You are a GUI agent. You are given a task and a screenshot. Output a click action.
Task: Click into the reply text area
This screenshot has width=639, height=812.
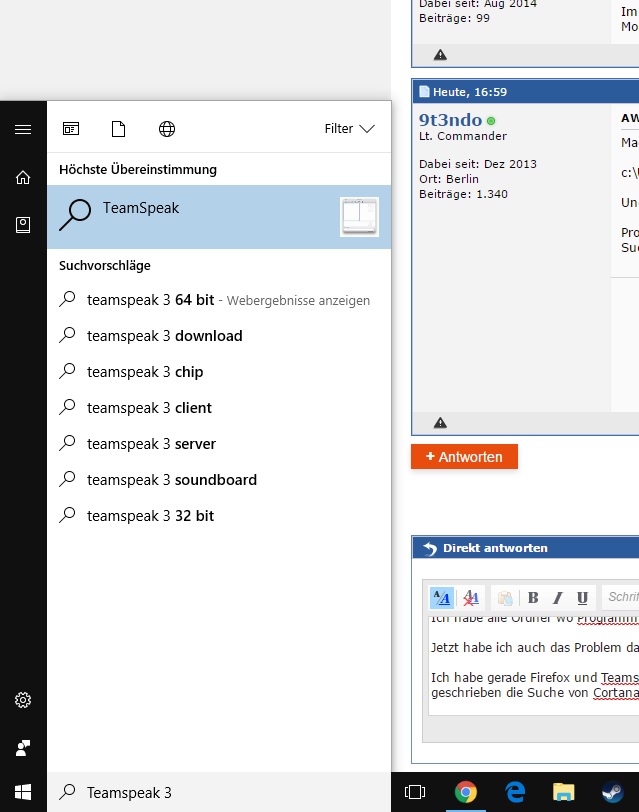(x=533, y=666)
